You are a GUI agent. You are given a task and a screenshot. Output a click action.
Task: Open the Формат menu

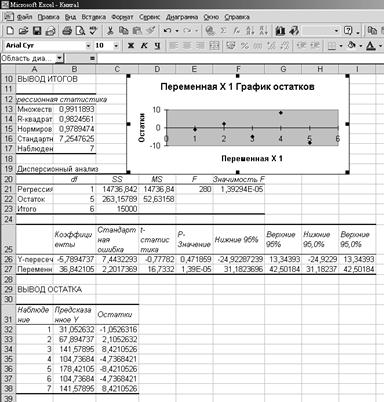(122, 17)
